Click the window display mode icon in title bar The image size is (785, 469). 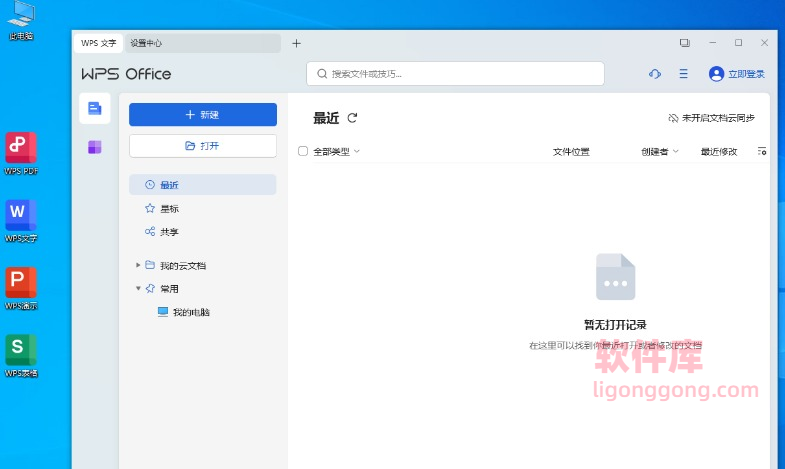[684, 43]
